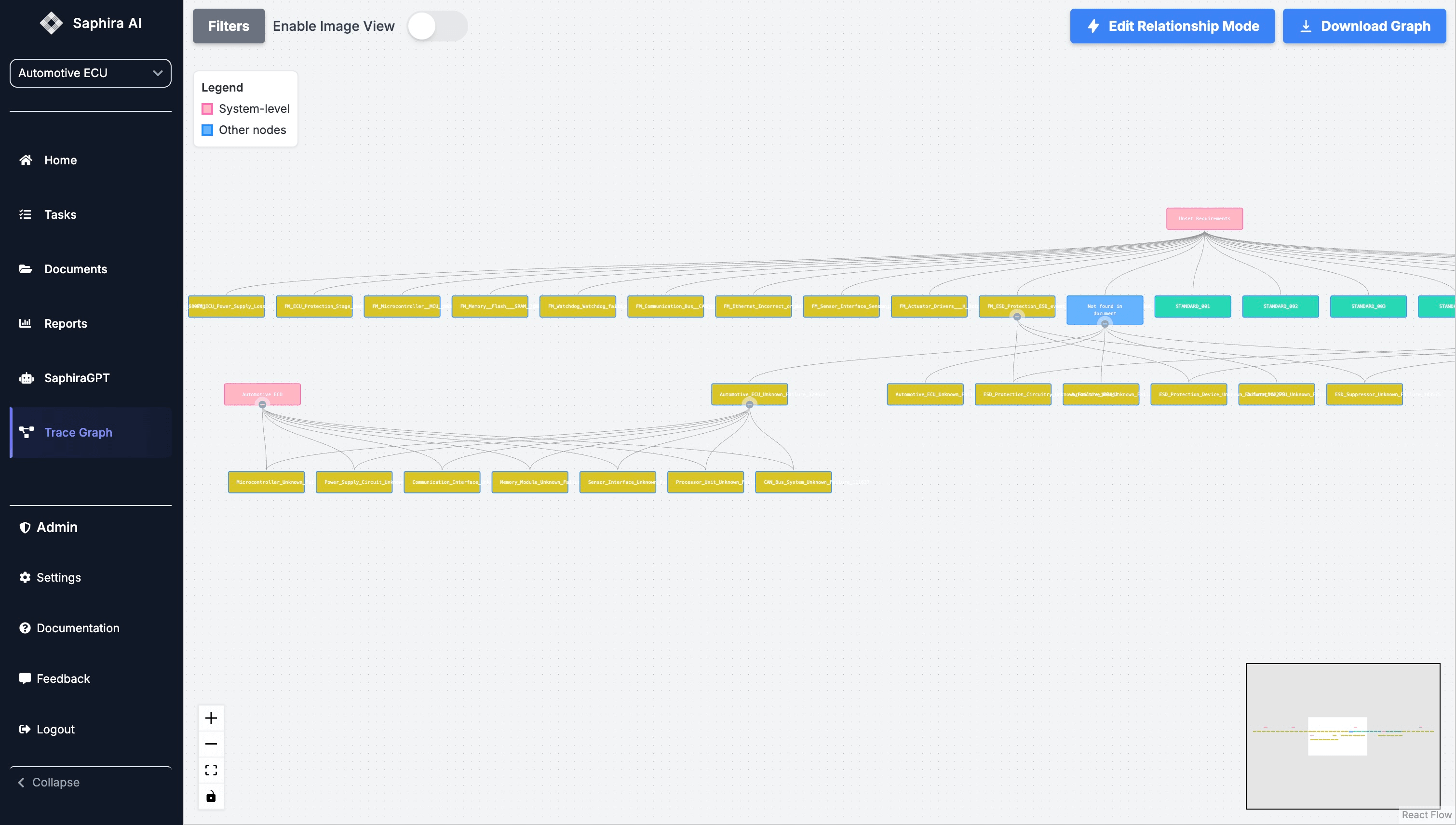
Task: Select the zoom-in plus icon
Action: [211, 718]
